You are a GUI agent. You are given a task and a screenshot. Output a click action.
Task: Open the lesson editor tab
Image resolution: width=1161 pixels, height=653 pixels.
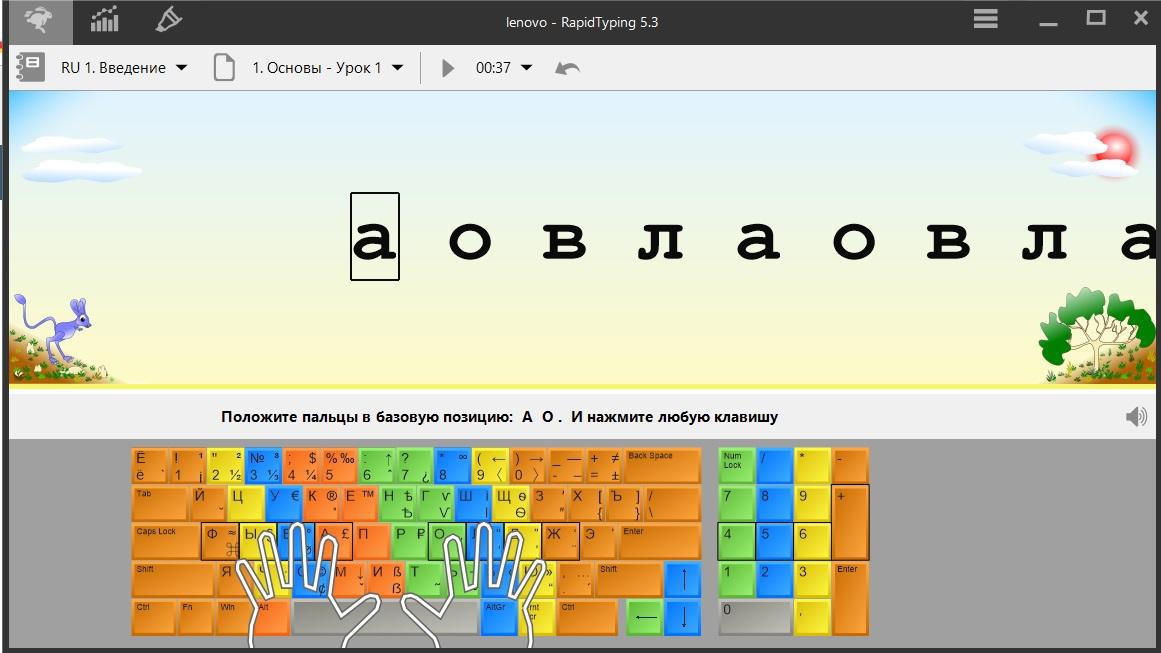click(170, 19)
